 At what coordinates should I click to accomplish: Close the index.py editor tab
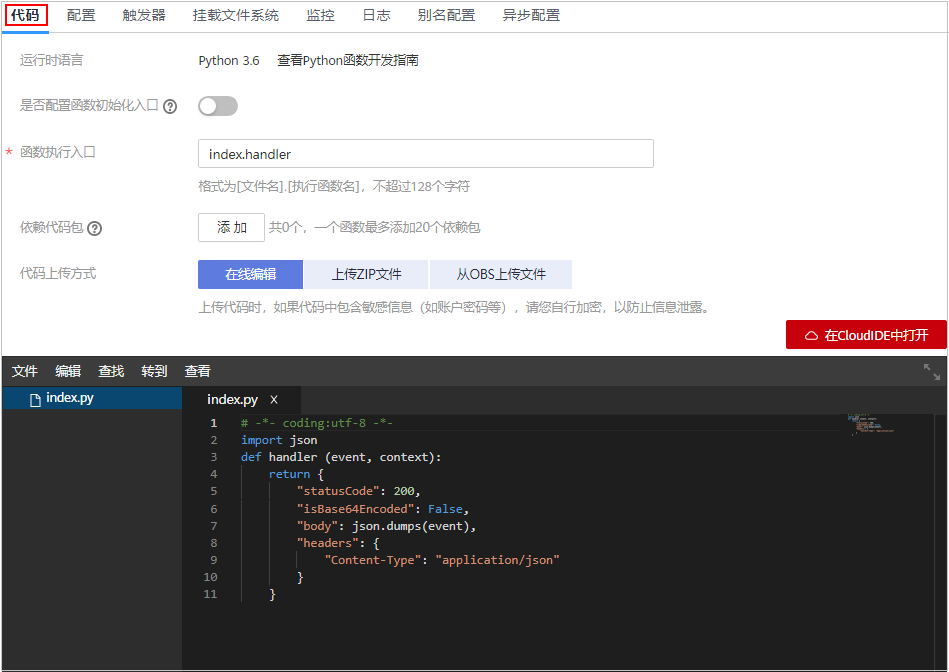274,400
